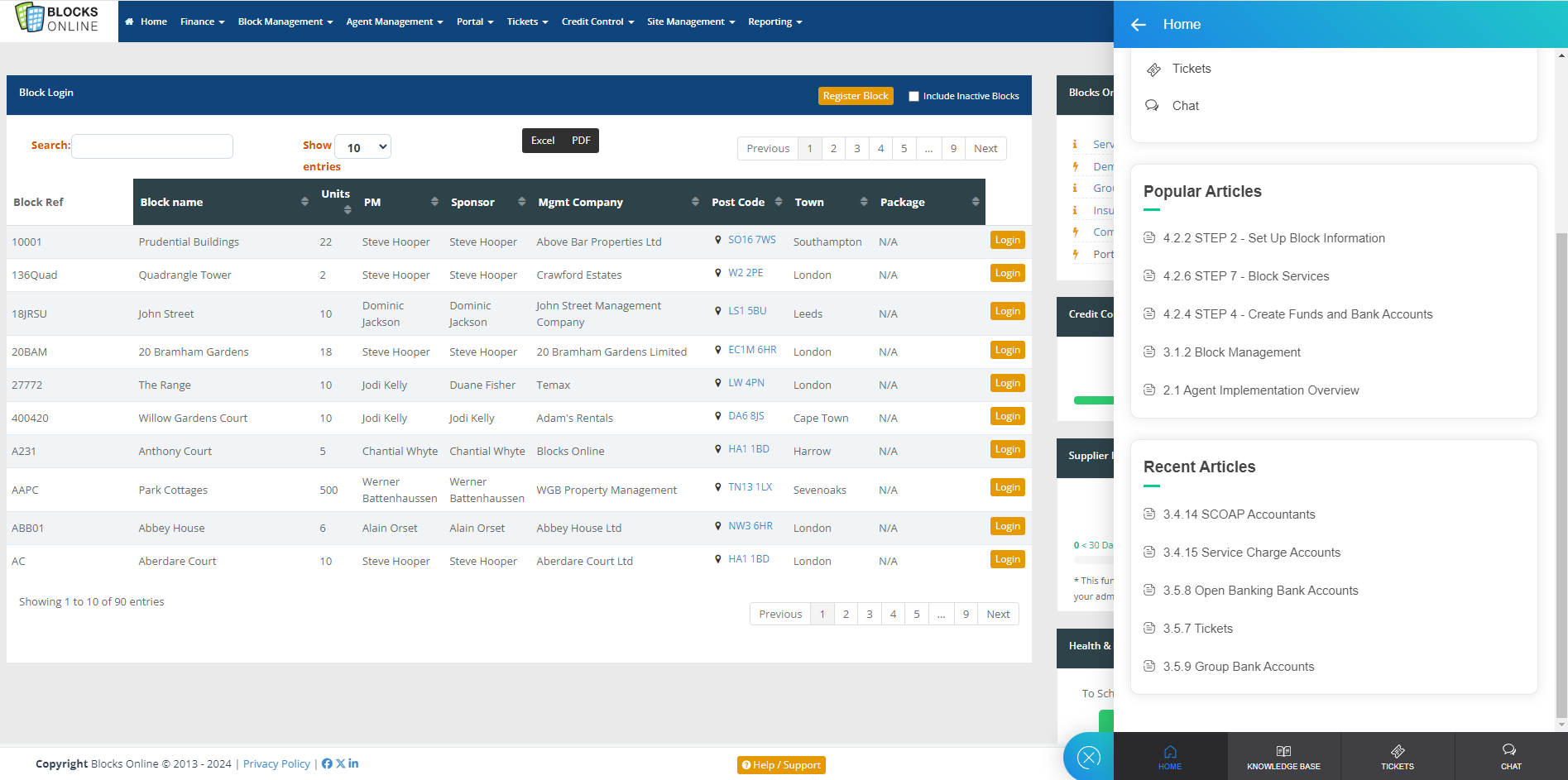The height and width of the screenshot is (780, 1568).
Task: Open article 4.2.6 STEP 7 Block Services
Action: (1245, 276)
